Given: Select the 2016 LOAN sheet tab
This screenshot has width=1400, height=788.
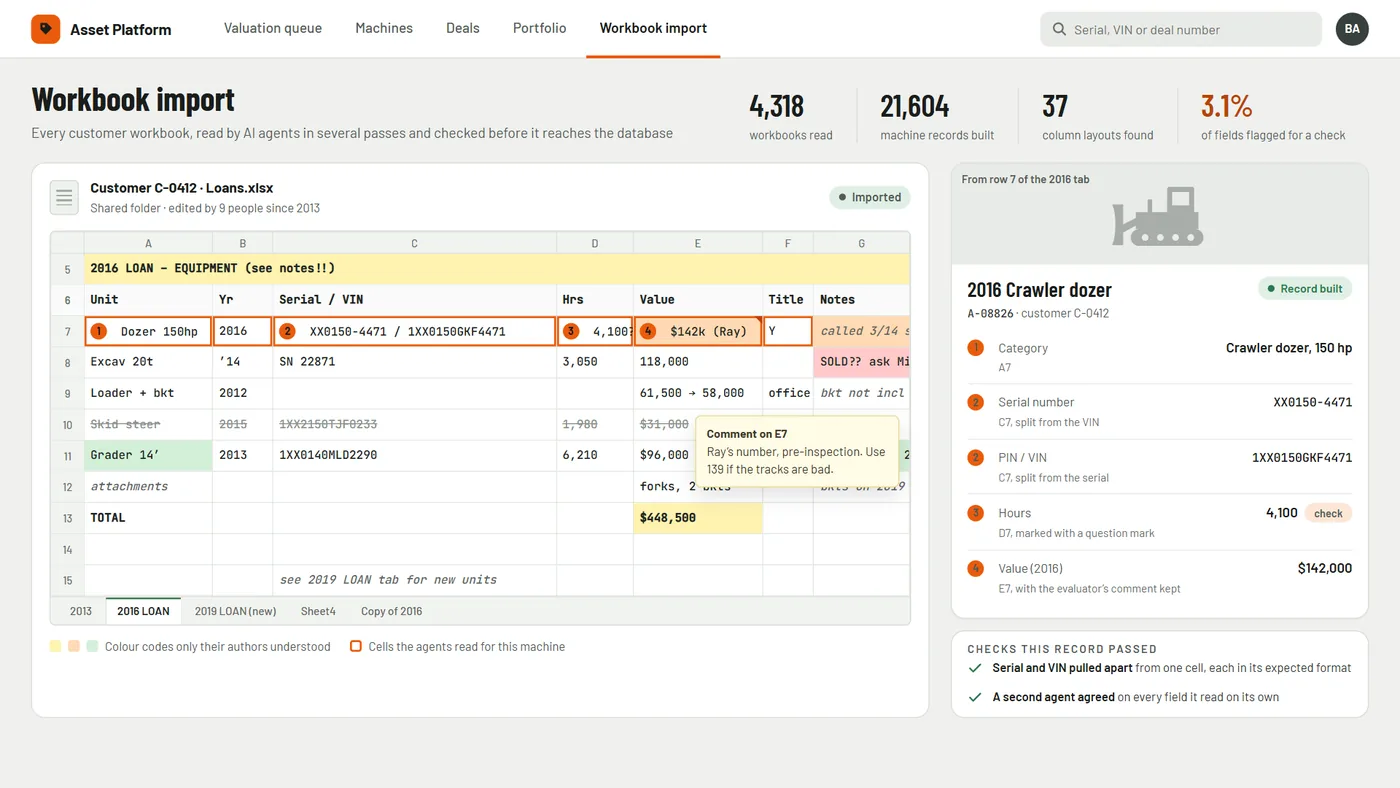Looking at the screenshot, I should pos(143,611).
